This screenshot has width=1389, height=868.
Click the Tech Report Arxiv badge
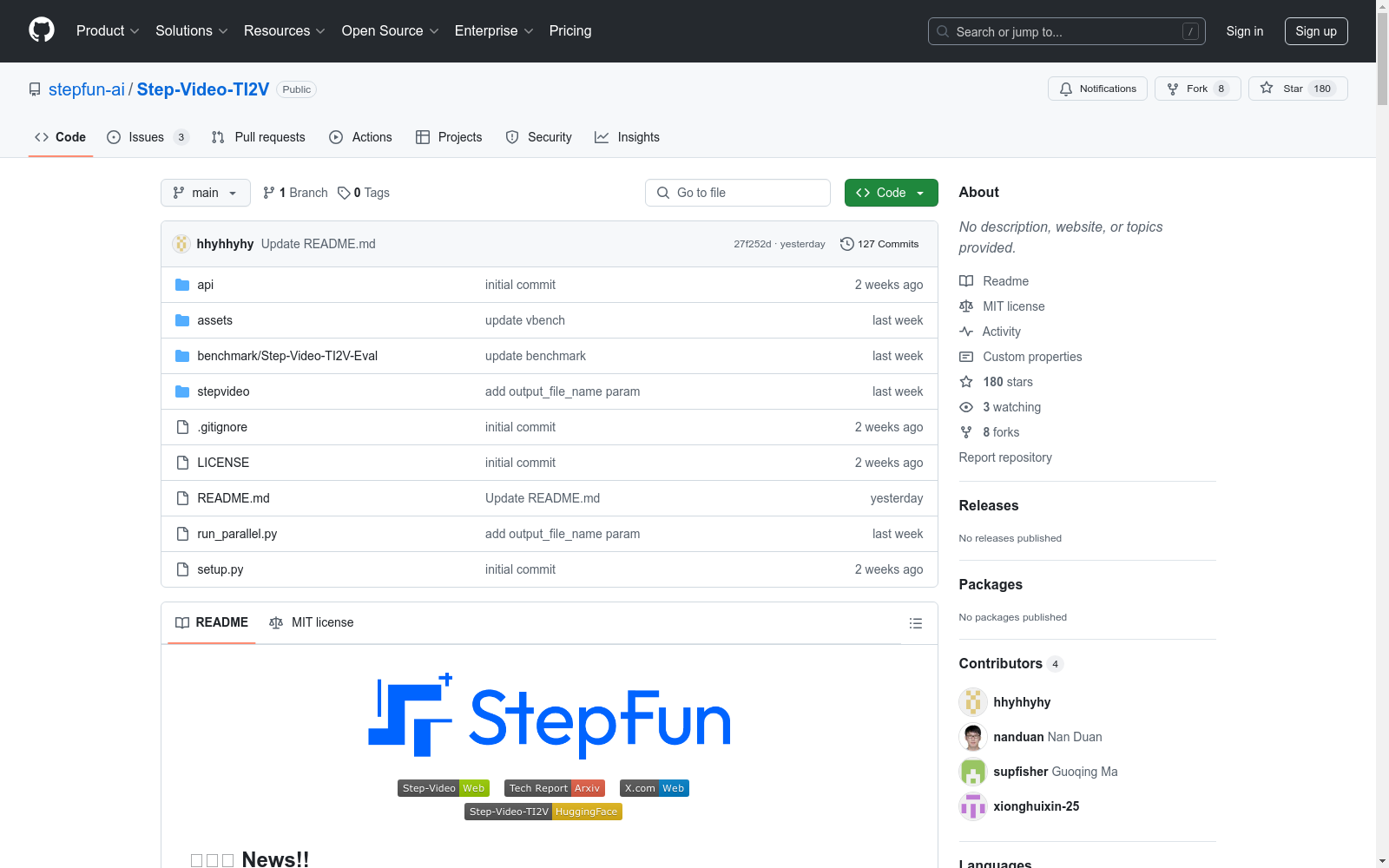[x=555, y=788]
